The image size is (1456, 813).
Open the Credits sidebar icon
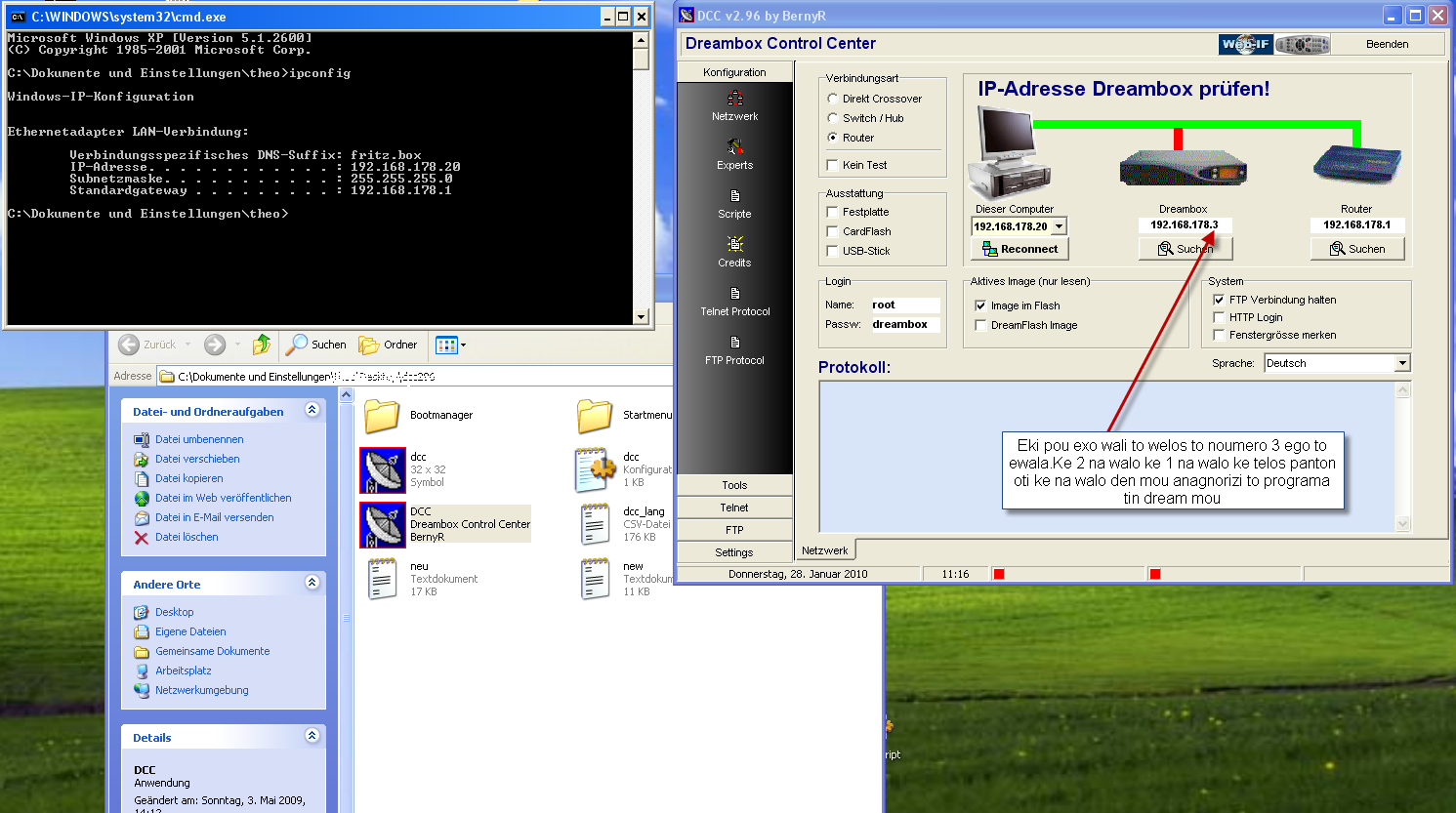pos(734,245)
